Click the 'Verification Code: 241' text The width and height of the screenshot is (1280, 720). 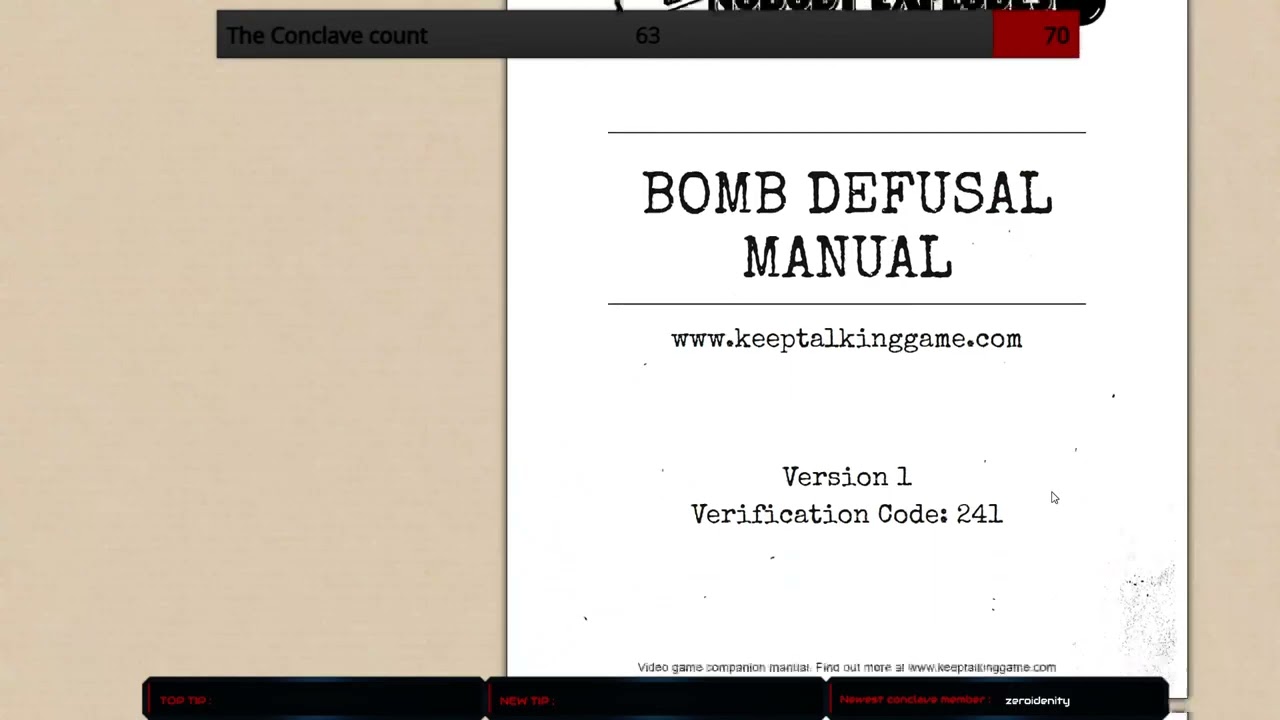click(x=846, y=514)
